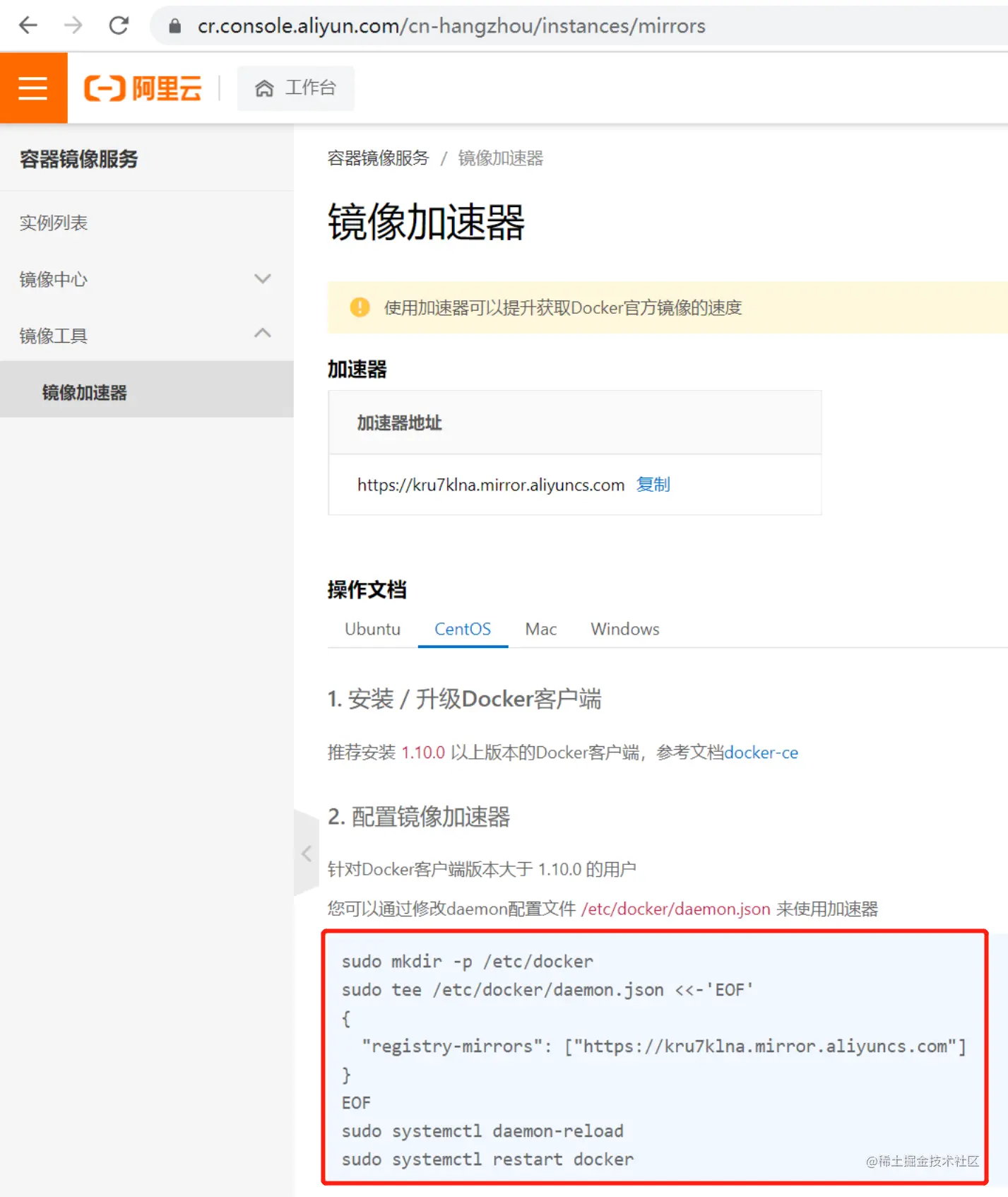
Task: Switch to the Ubuntu tab
Action: pyautogui.click(x=372, y=629)
